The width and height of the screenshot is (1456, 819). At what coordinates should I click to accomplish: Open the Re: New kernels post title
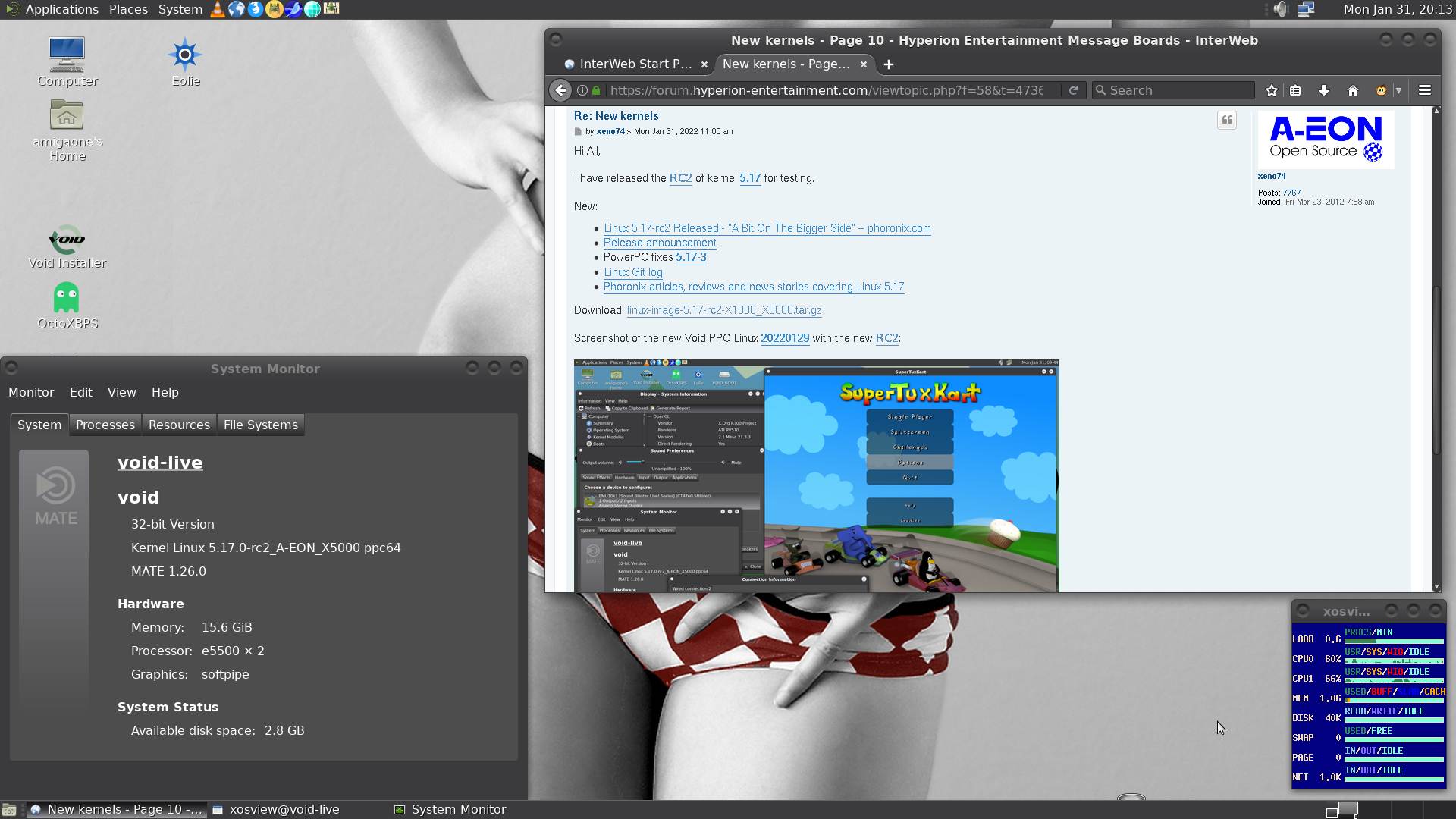tap(616, 116)
